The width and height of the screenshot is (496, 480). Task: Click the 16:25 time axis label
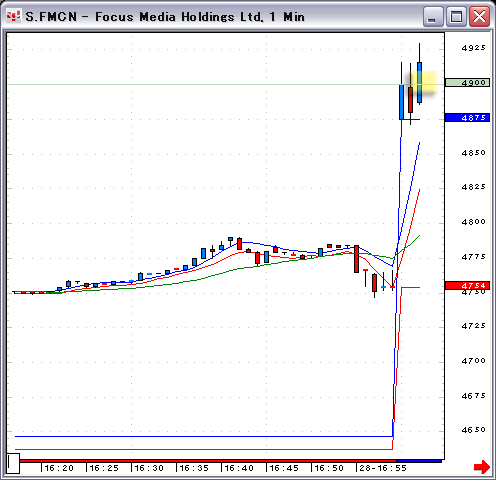click(104, 468)
